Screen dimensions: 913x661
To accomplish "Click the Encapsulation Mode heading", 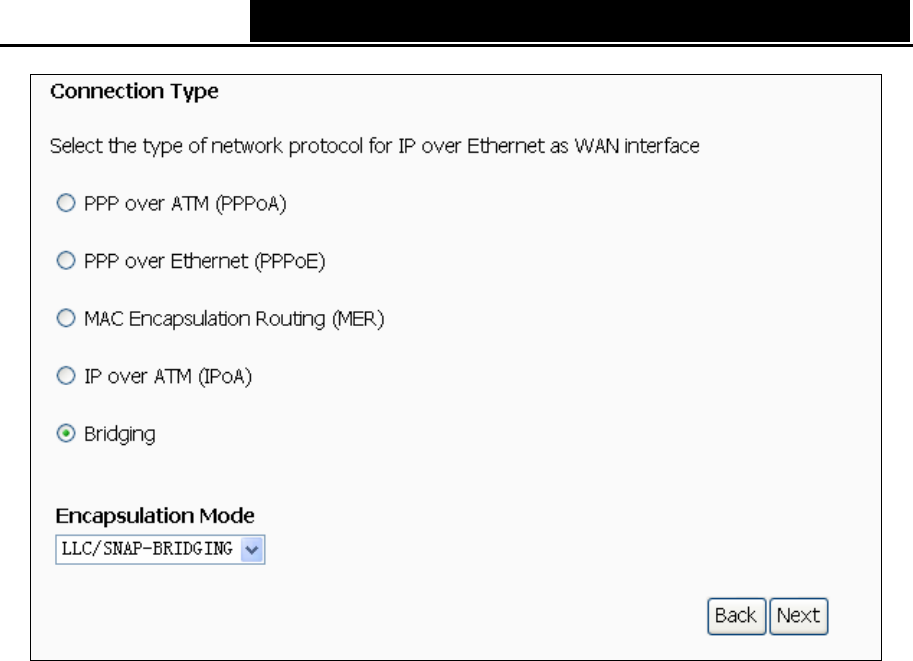I will (x=155, y=516).
